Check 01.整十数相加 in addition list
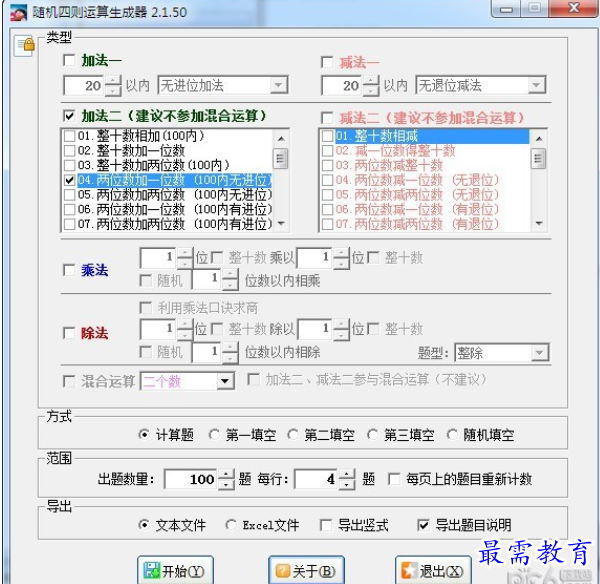 [x=69, y=136]
